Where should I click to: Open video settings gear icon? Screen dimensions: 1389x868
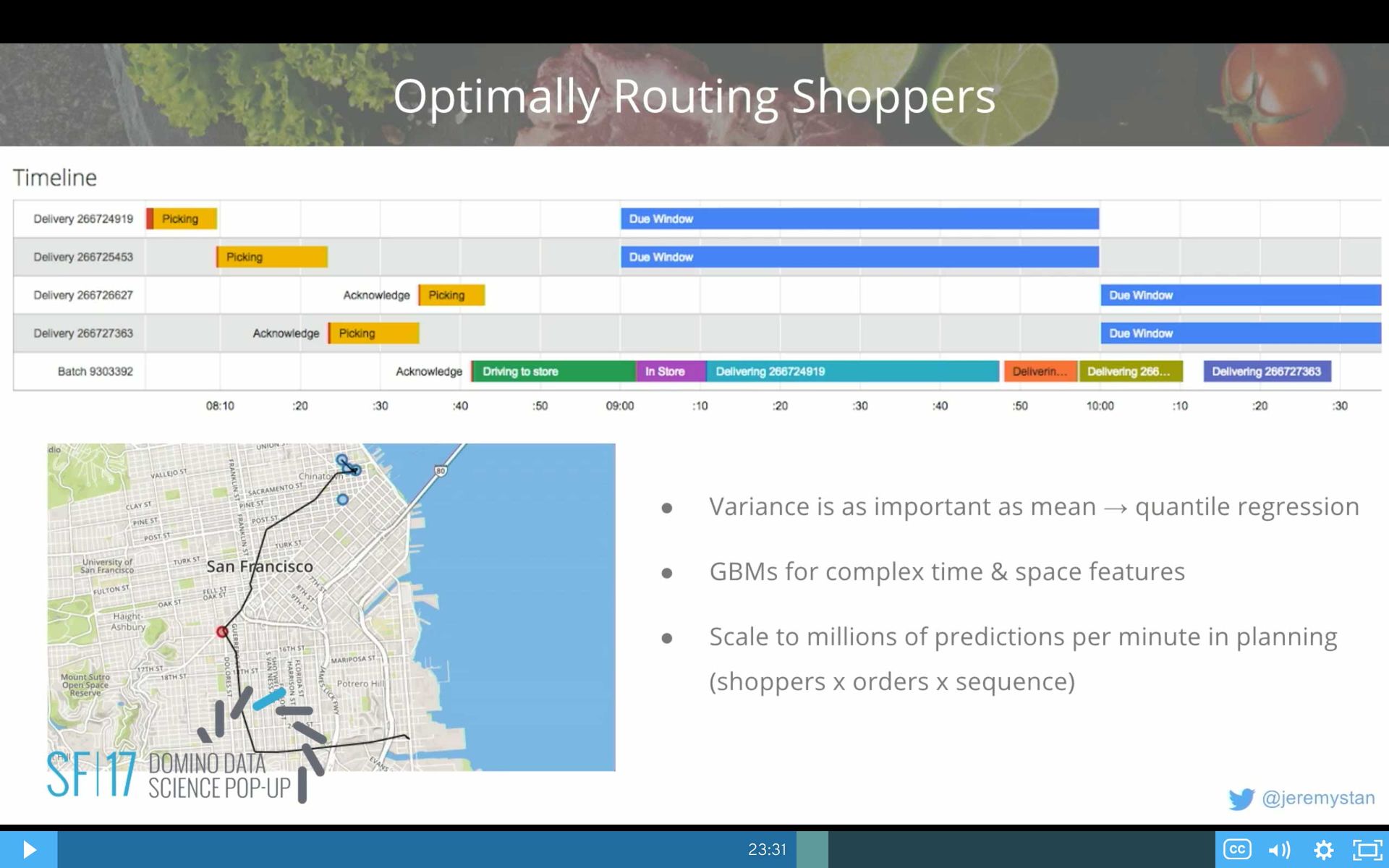pyautogui.click(x=1323, y=849)
